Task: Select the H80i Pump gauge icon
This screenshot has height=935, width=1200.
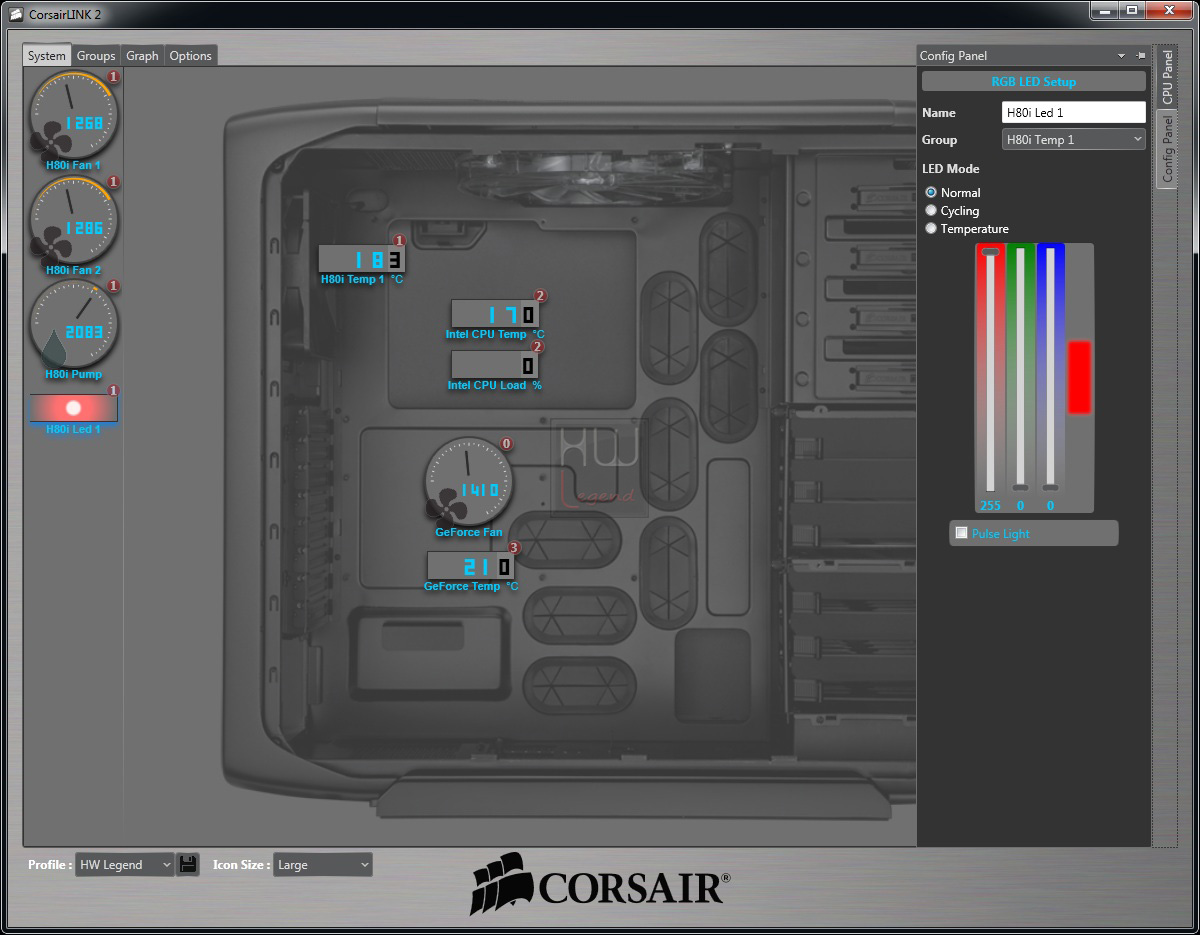Action: click(73, 323)
